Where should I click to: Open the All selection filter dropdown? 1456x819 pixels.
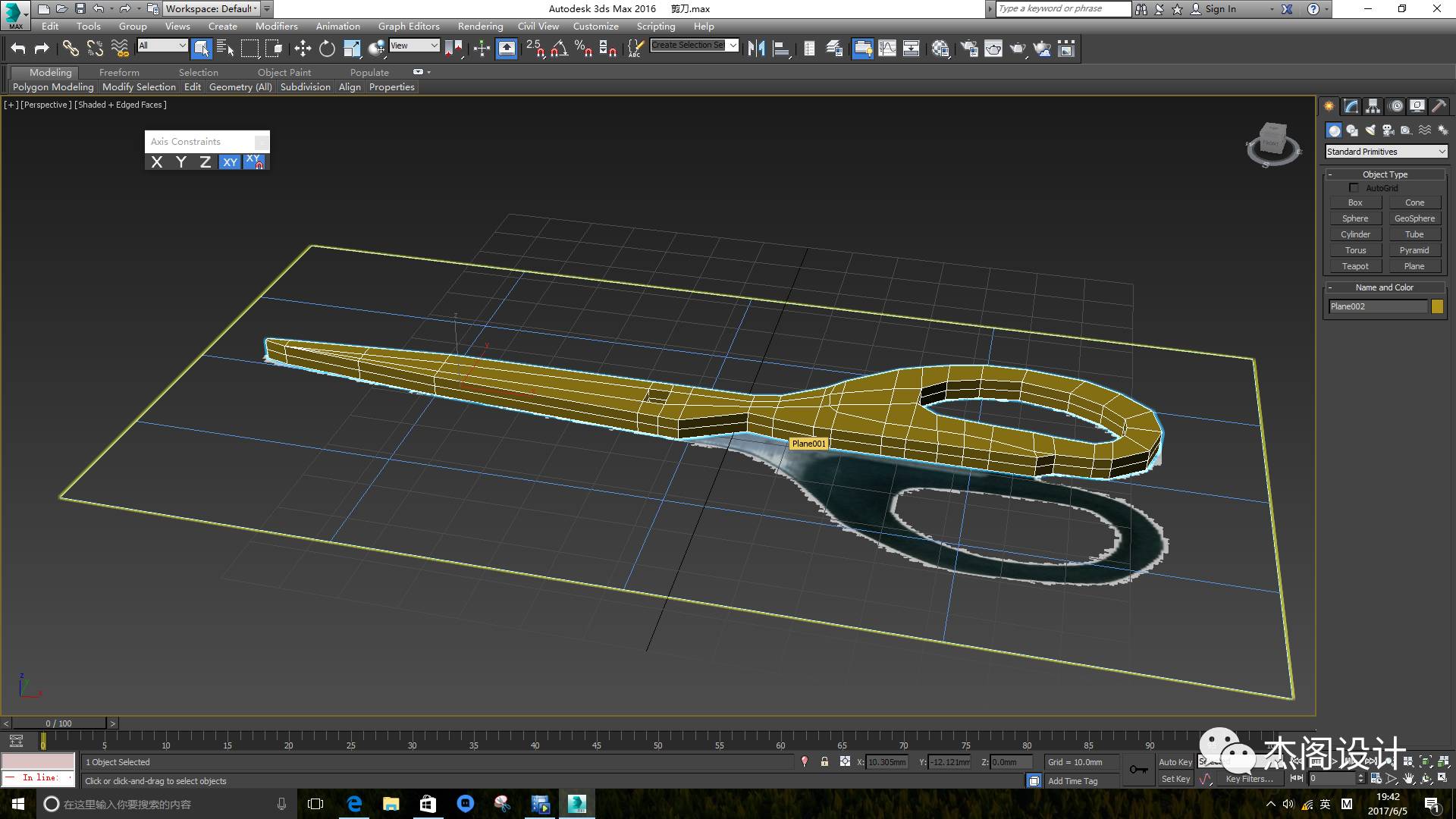click(x=162, y=45)
